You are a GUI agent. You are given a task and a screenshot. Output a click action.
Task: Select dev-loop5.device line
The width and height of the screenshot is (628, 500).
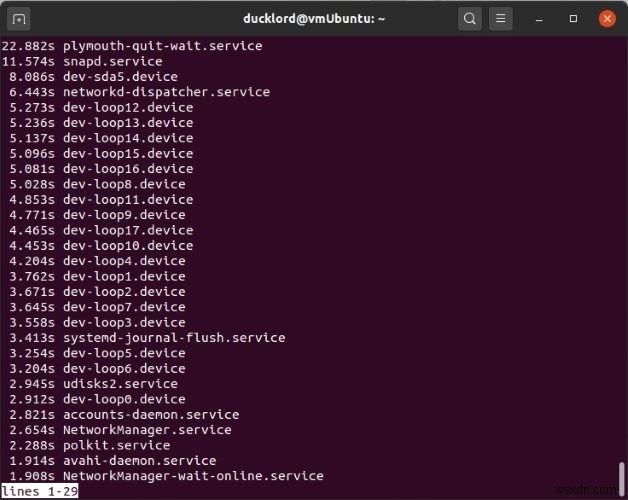point(97,353)
